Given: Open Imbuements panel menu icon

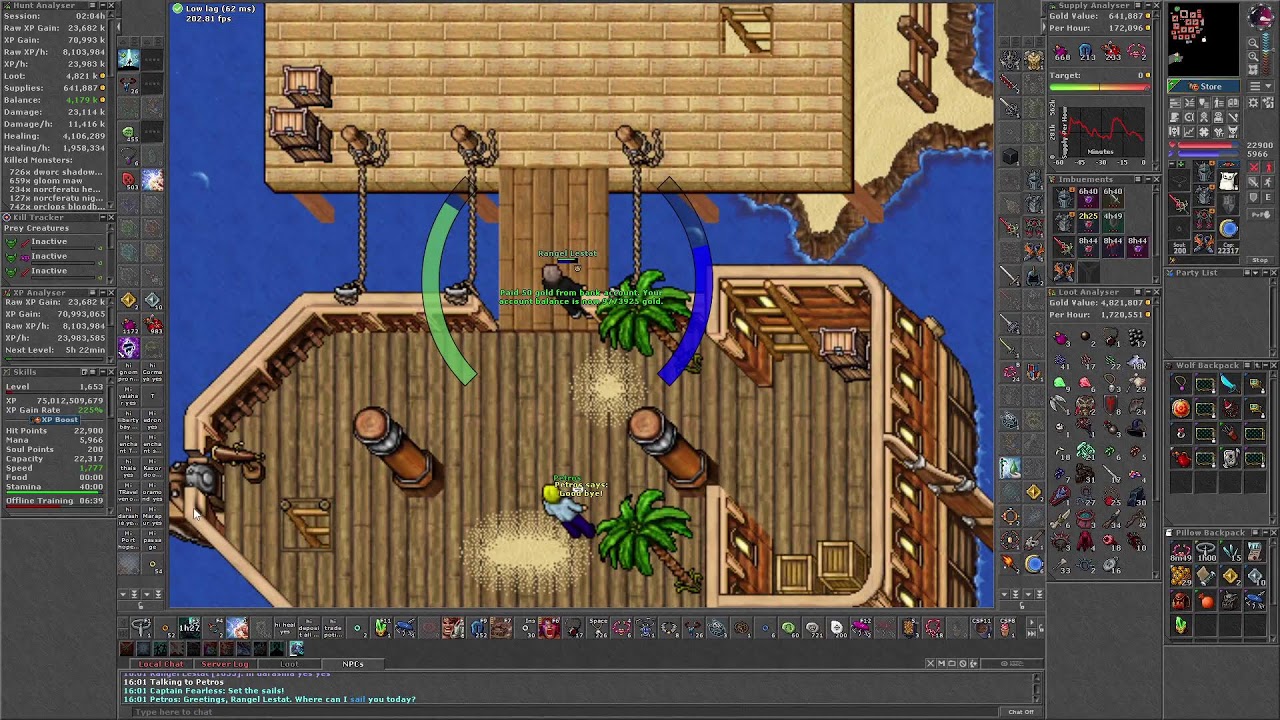Looking at the screenshot, I should click(x=1137, y=179).
